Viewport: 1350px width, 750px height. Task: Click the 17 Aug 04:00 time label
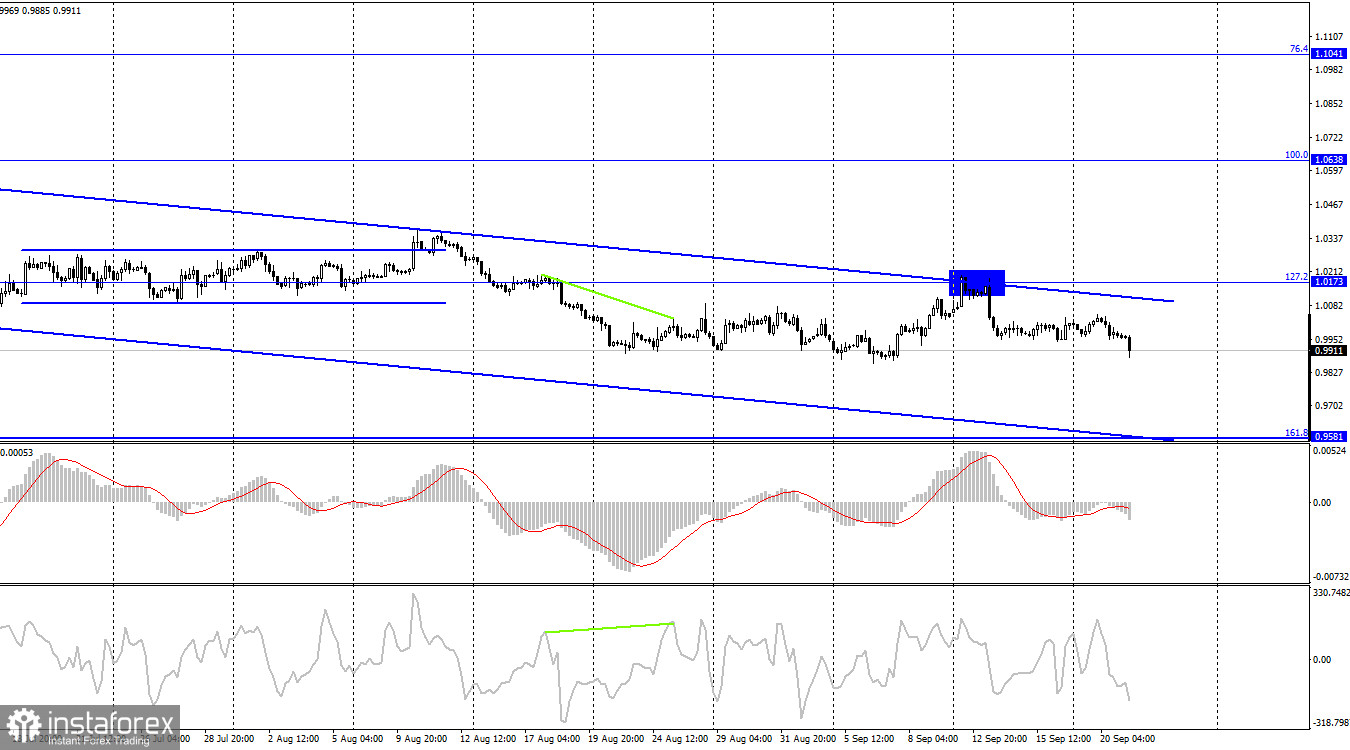(553, 739)
